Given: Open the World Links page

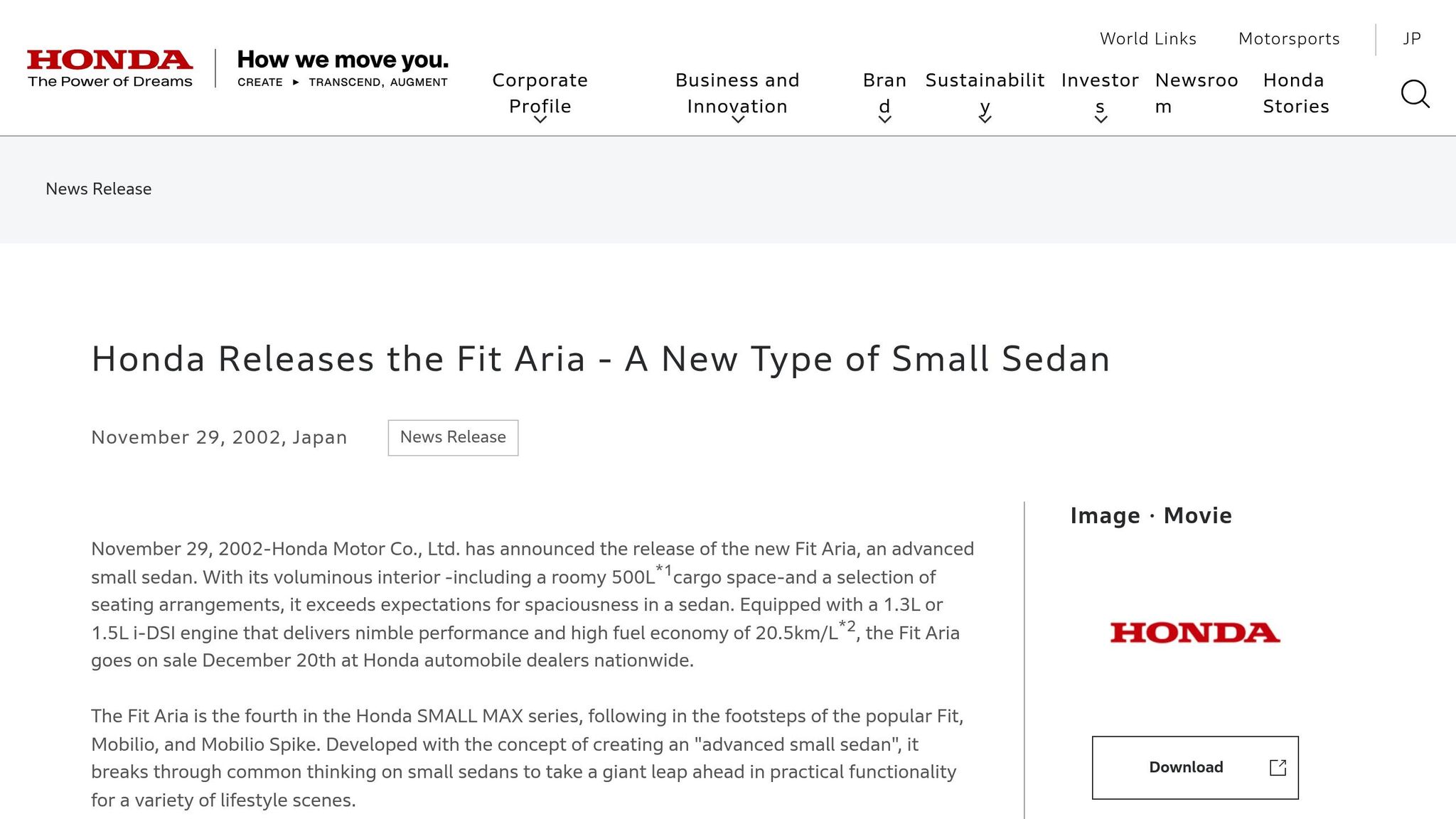Looking at the screenshot, I should [x=1147, y=39].
